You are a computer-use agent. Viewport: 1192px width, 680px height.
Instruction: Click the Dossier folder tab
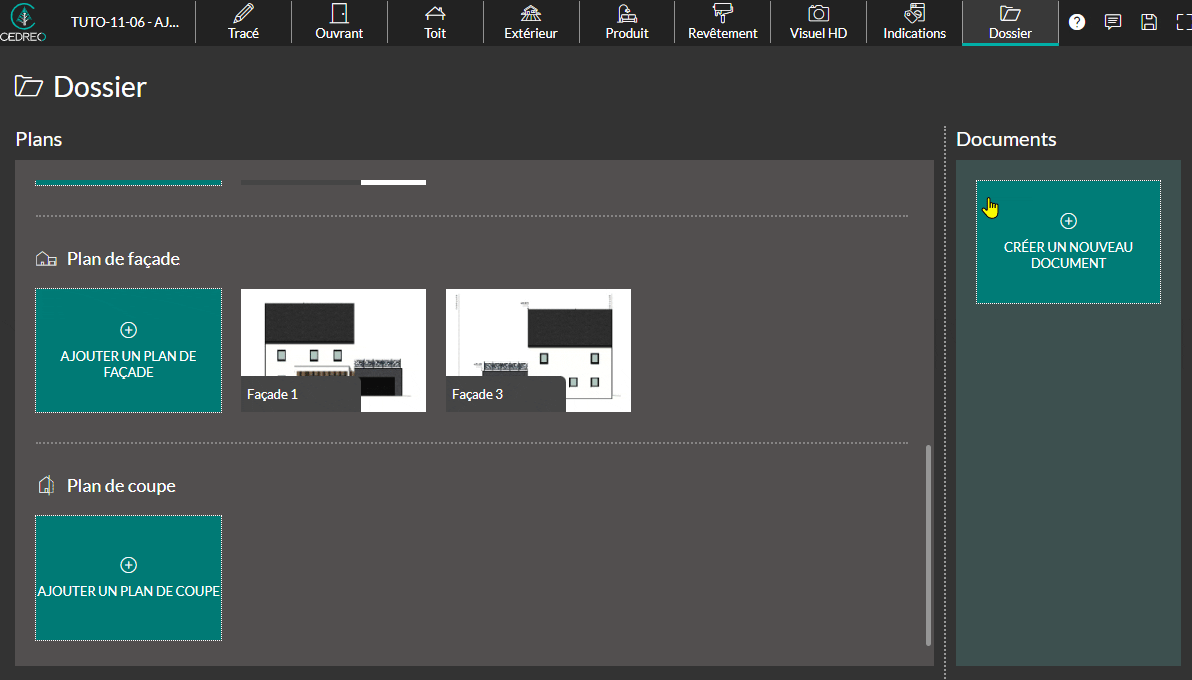[x=1010, y=22]
